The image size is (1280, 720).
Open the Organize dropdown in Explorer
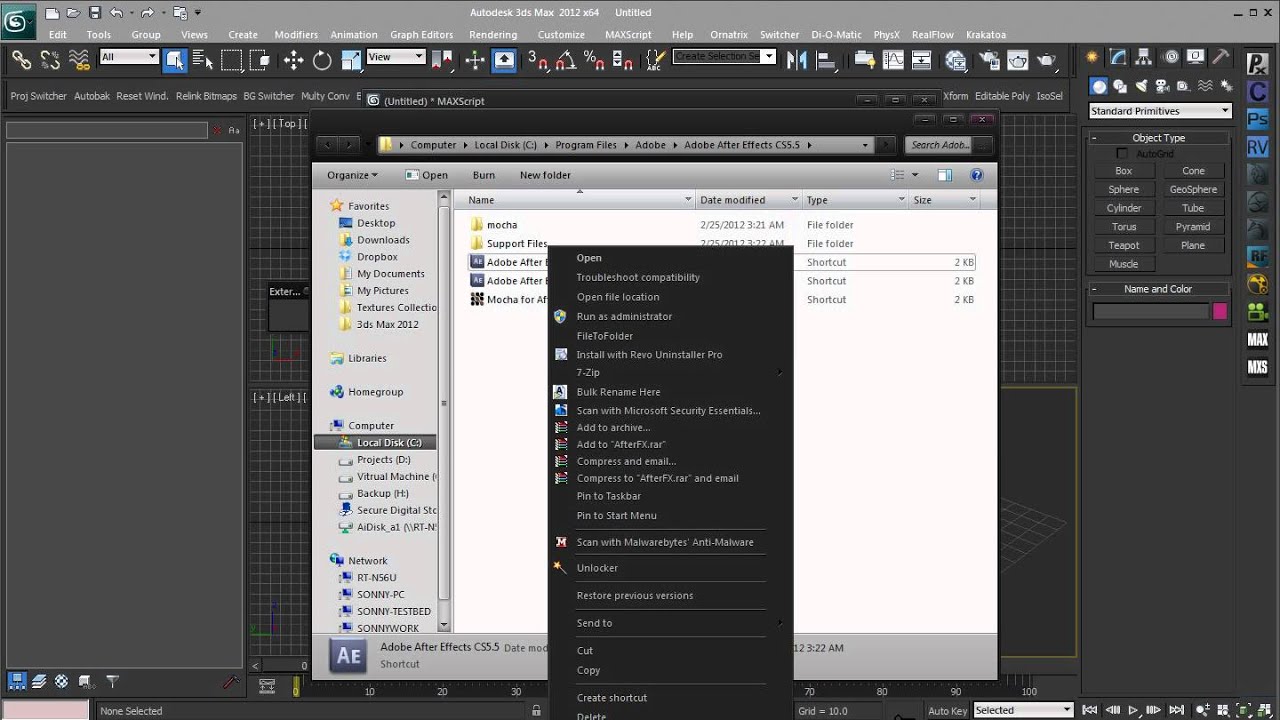[x=352, y=175]
